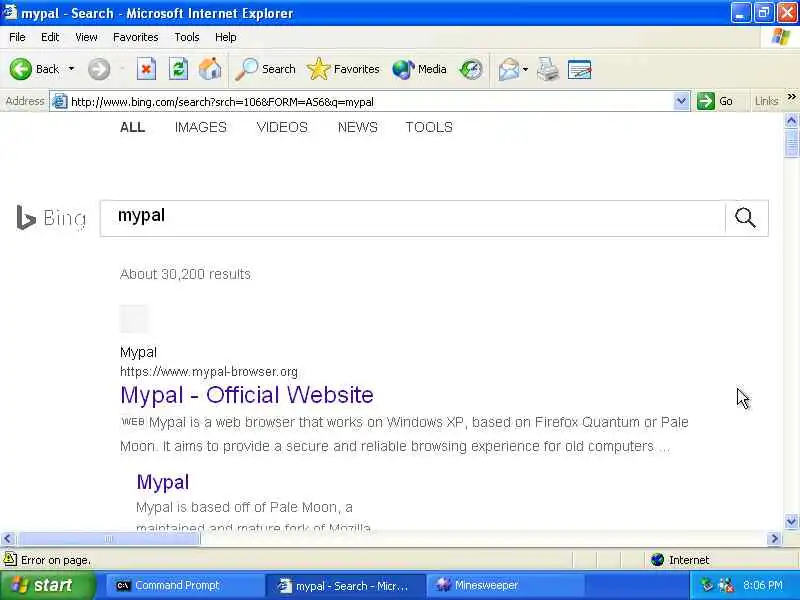The height and width of the screenshot is (600, 800).
Task: Open the File menu
Action: [x=17, y=37]
